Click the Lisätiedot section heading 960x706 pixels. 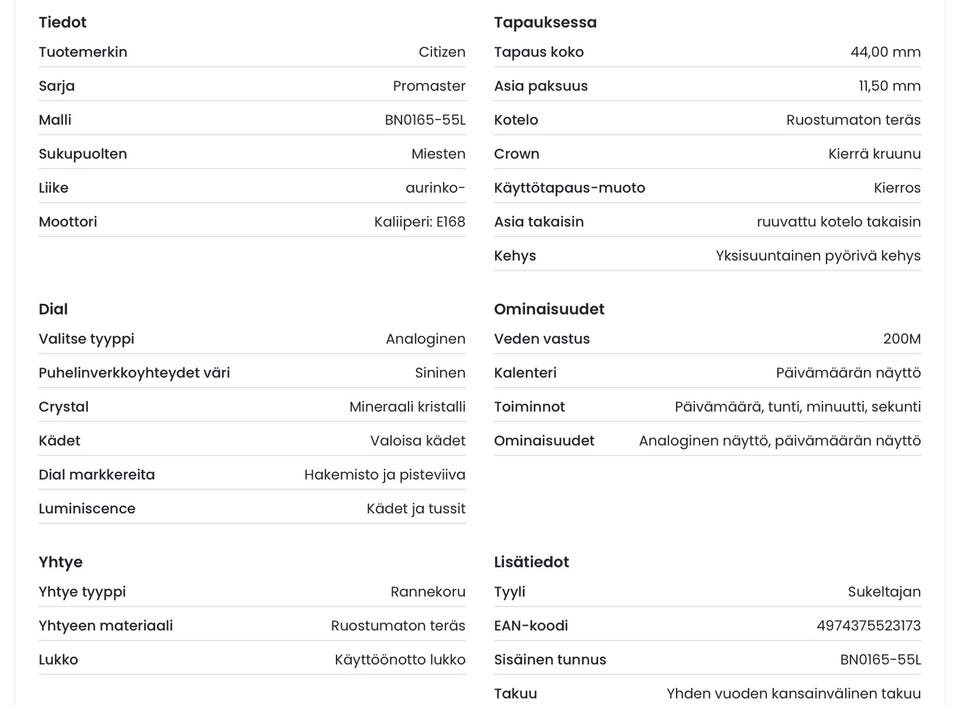point(531,562)
